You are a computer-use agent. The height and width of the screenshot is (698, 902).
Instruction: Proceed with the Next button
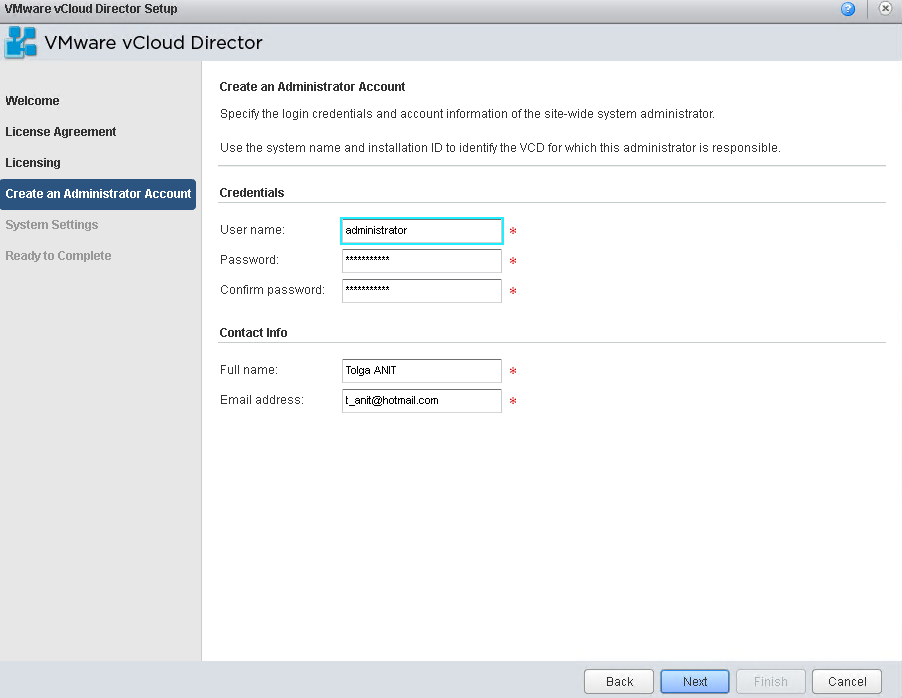point(695,682)
